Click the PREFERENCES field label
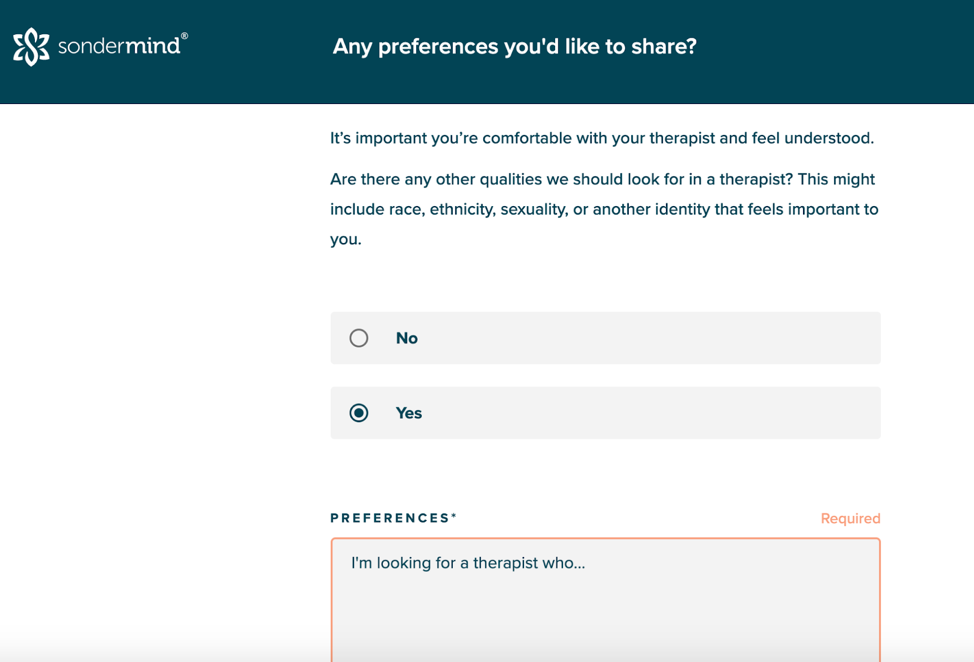The image size is (974, 662). (x=390, y=518)
